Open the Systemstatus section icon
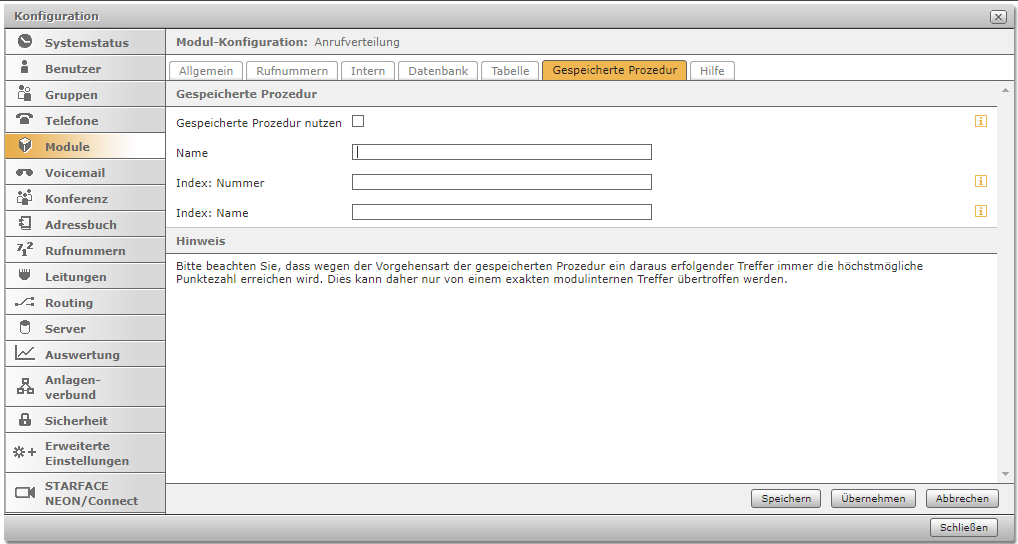The width and height of the screenshot is (1018, 544). (25, 42)
